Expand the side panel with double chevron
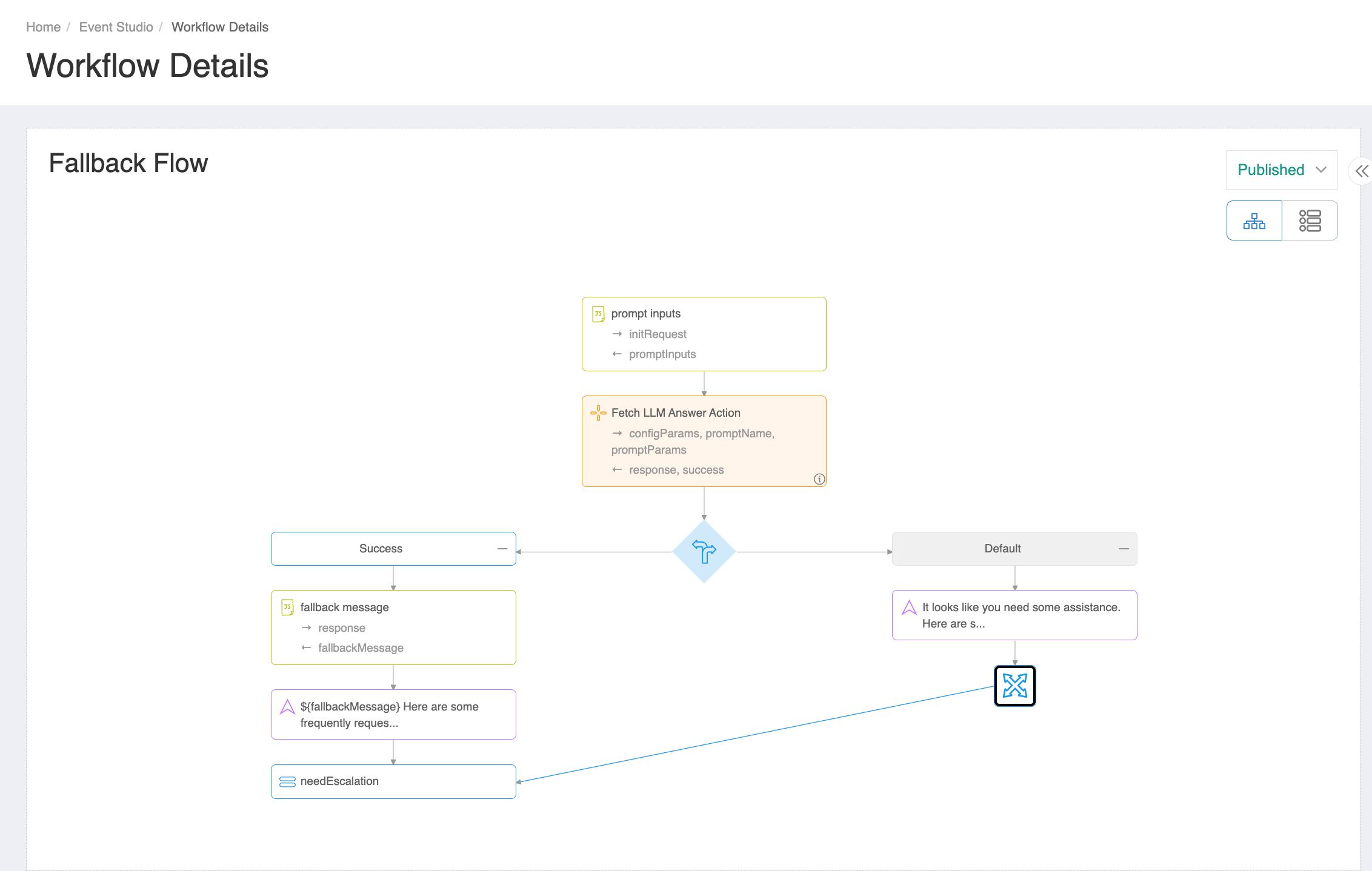Image resolution: width=1372 pixels, height=871 pixels. (1361, 171)
